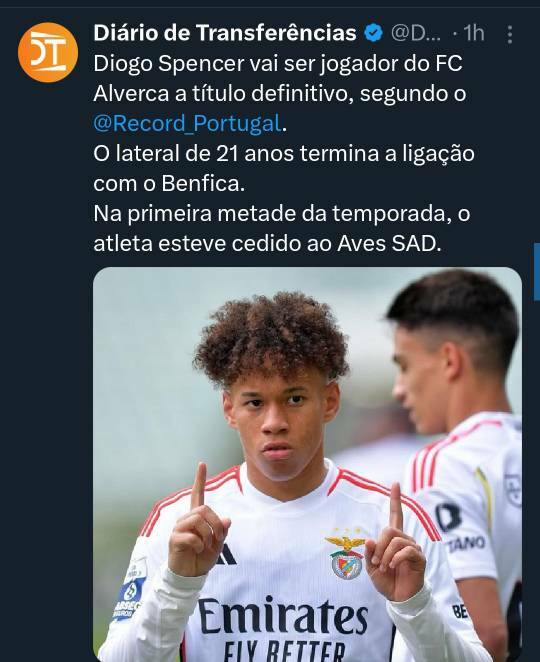Click the blue scroll indicator at right edge
The height and width of the screenshot is (662, 540).
(x=537, y=271)
